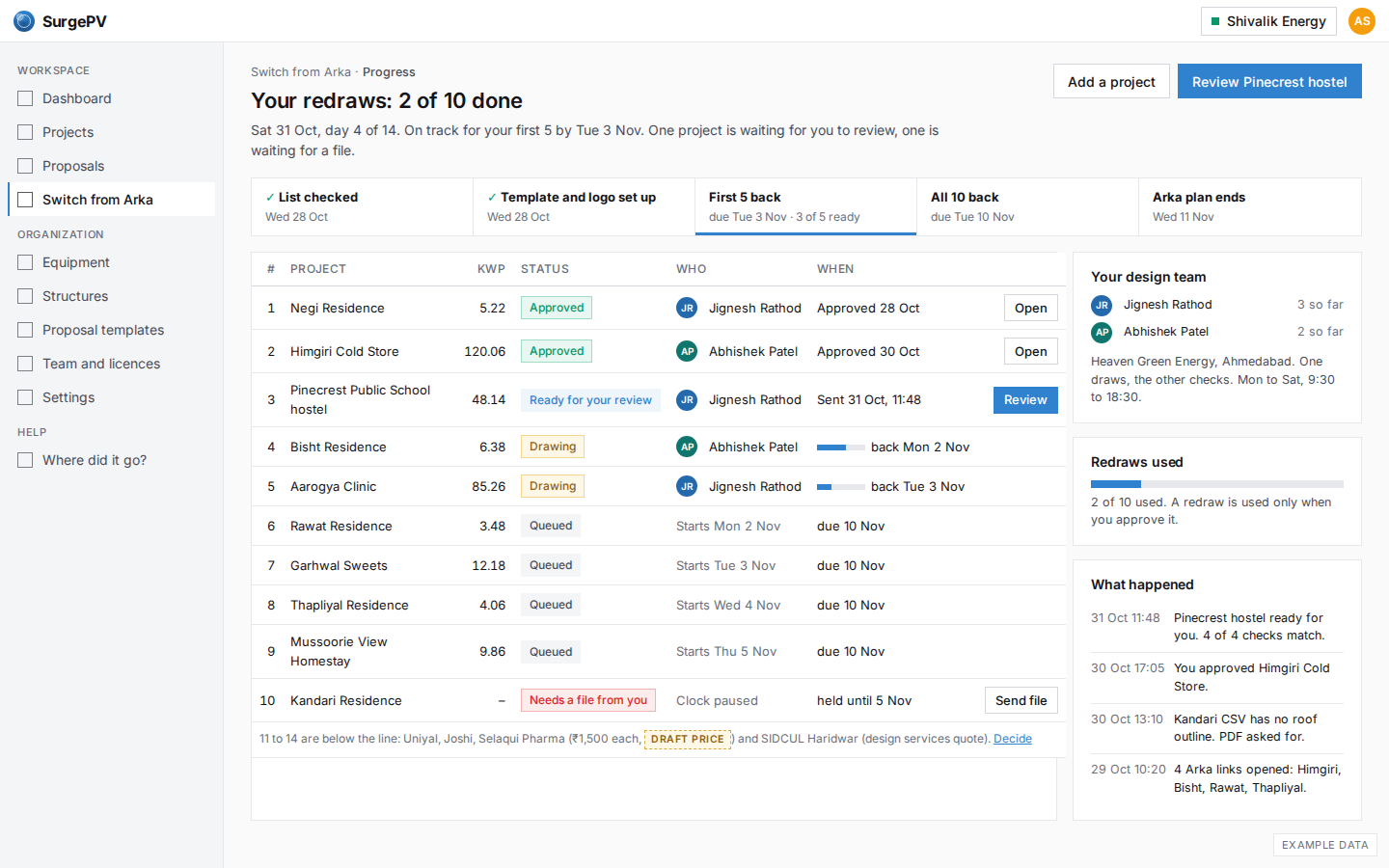Click the JR avatar in Pinecrest hostel row
Viewport: 1389px width, 868px height.
pos(687,399)
